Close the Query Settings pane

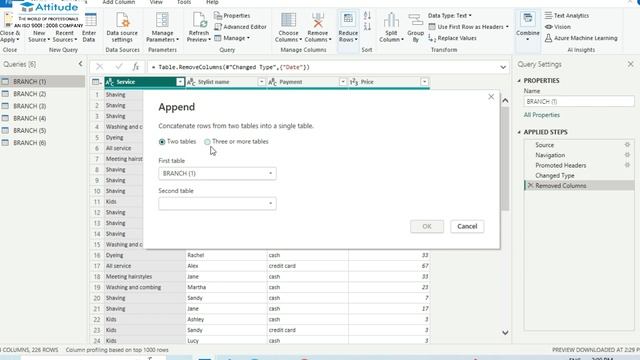click(631, 64)
